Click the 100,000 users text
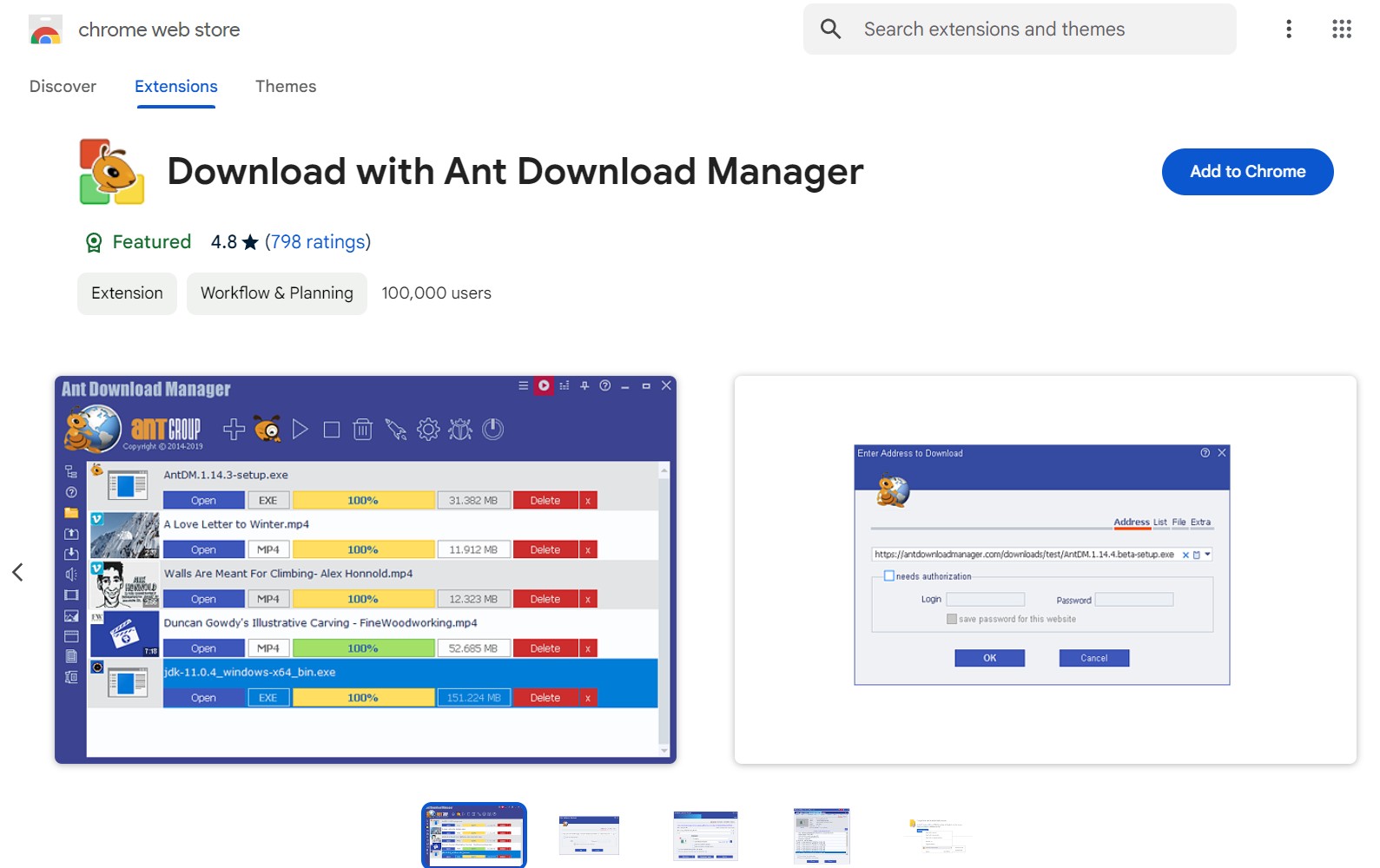The width and height of the screenshot is (1380, 868). 437,293
